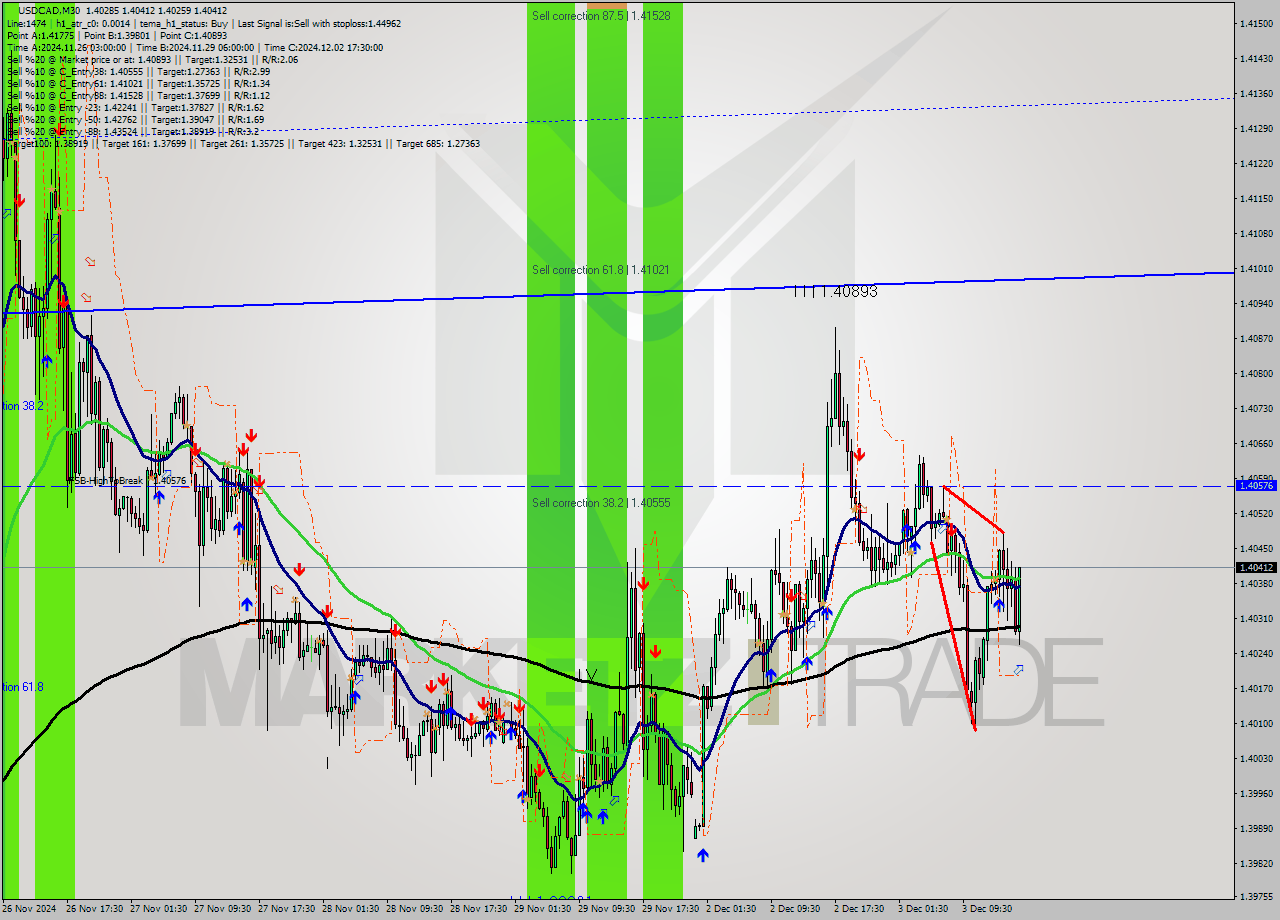Click the 1.39755 price axis label
The width and height of the screenshot is (1280, 920).
[1256, 896]
